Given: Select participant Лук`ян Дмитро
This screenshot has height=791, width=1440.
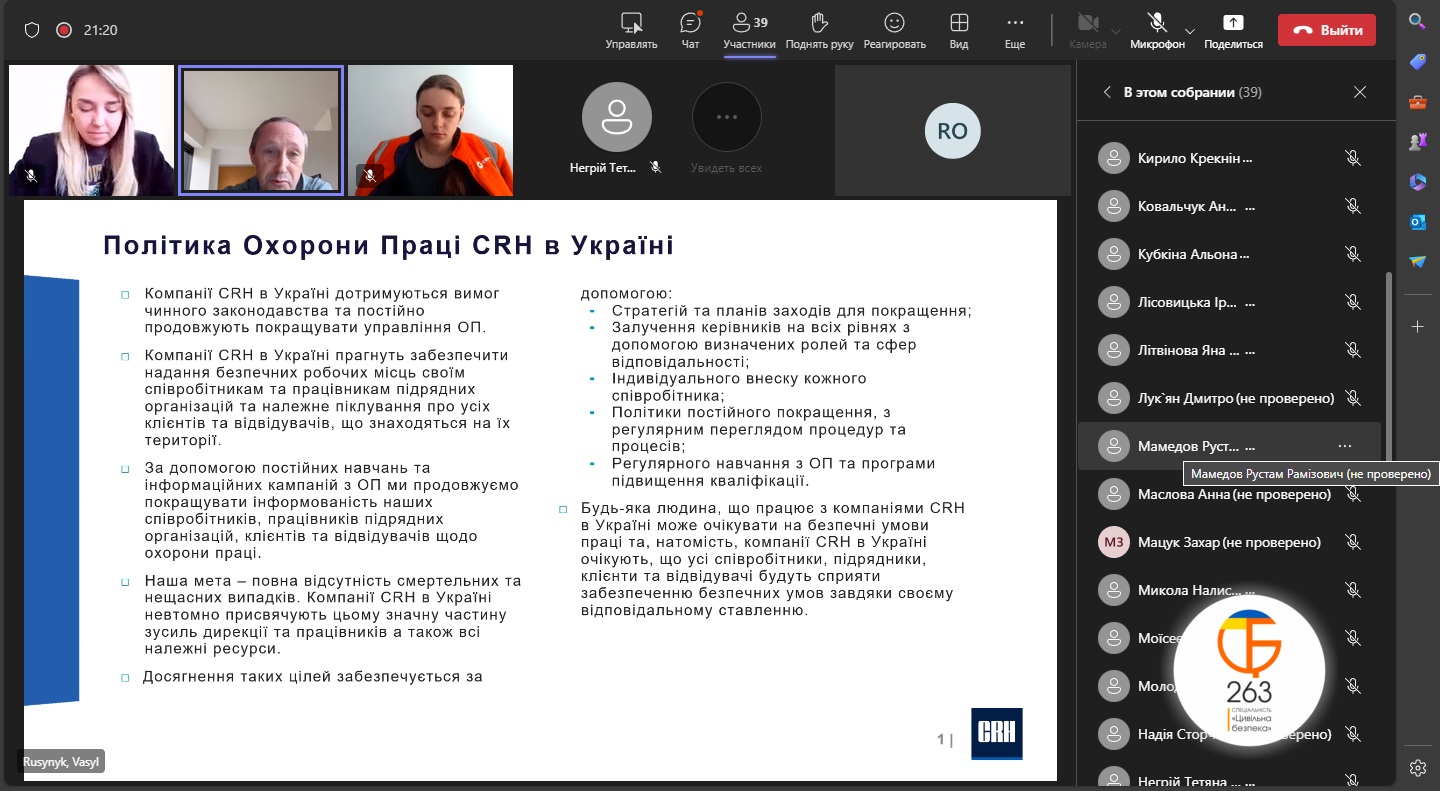Looking at the screenshot, I should tap(1229, 398).
